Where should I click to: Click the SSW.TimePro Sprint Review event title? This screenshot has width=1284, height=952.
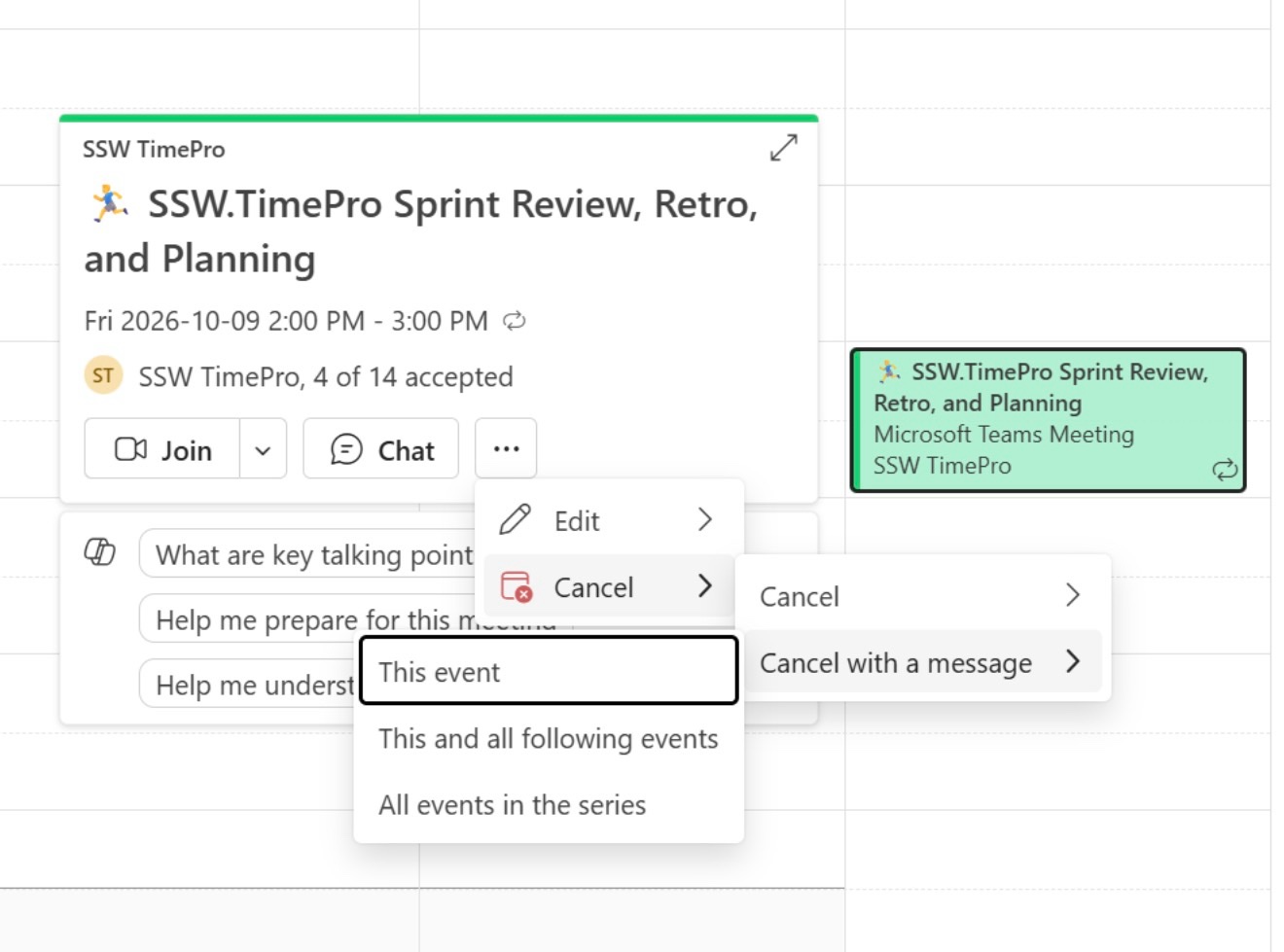[421, 231]
